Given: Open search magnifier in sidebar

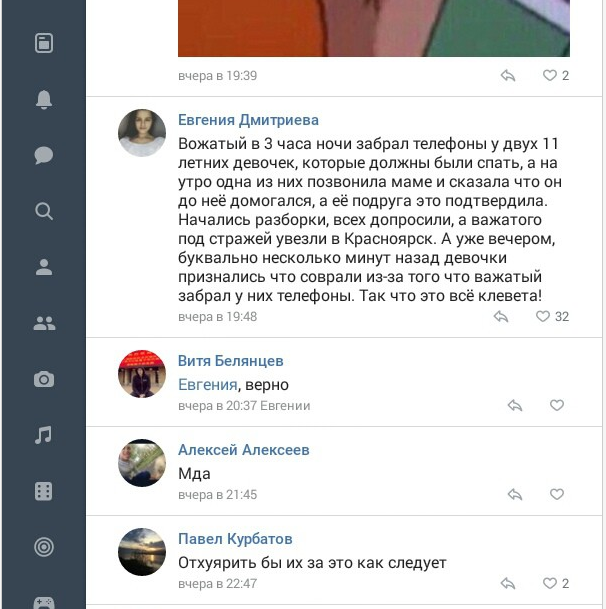Looking at the screenshot, I should [44, 211].
